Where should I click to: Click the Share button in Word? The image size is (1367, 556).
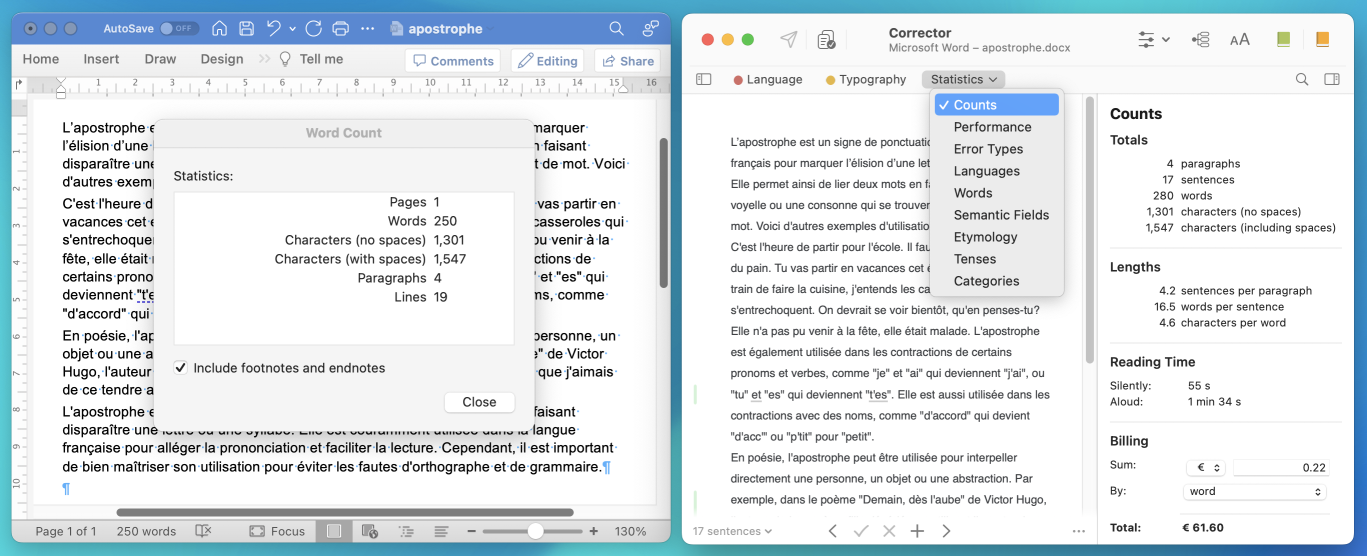(627, 61)
